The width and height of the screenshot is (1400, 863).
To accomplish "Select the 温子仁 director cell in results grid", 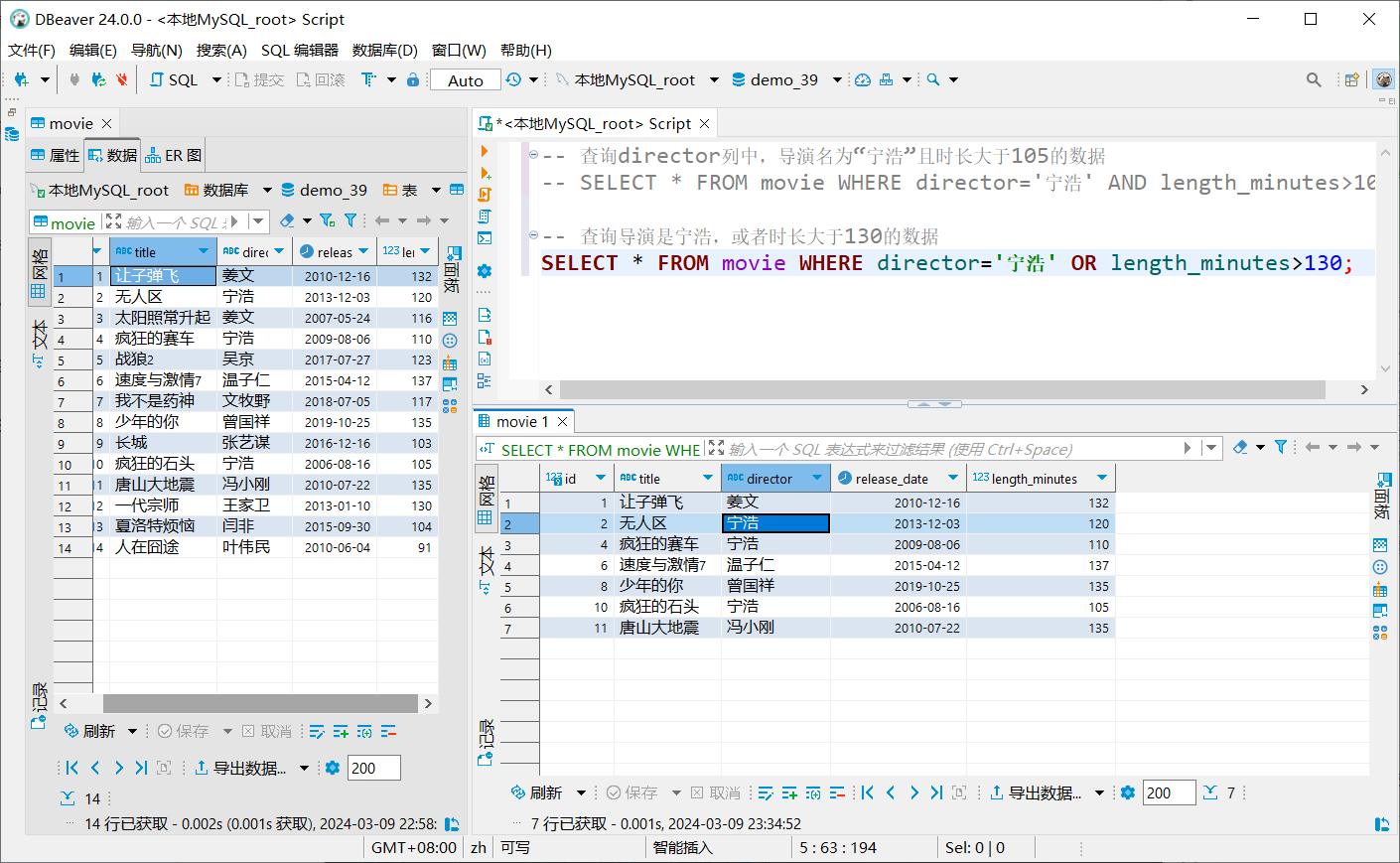I will click(775, 565).
